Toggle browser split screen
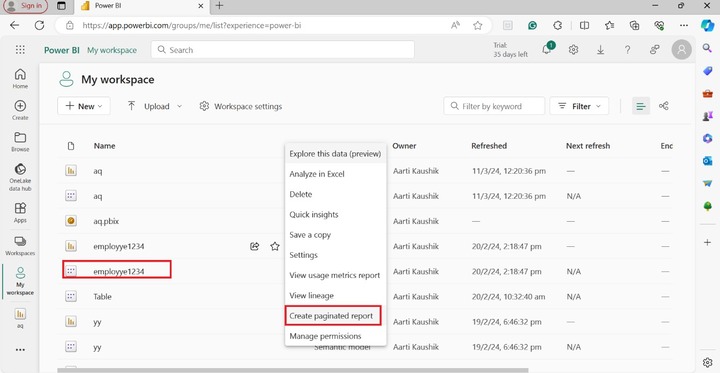Viewport: 720px width, 373px height. (x=584, y=25)
